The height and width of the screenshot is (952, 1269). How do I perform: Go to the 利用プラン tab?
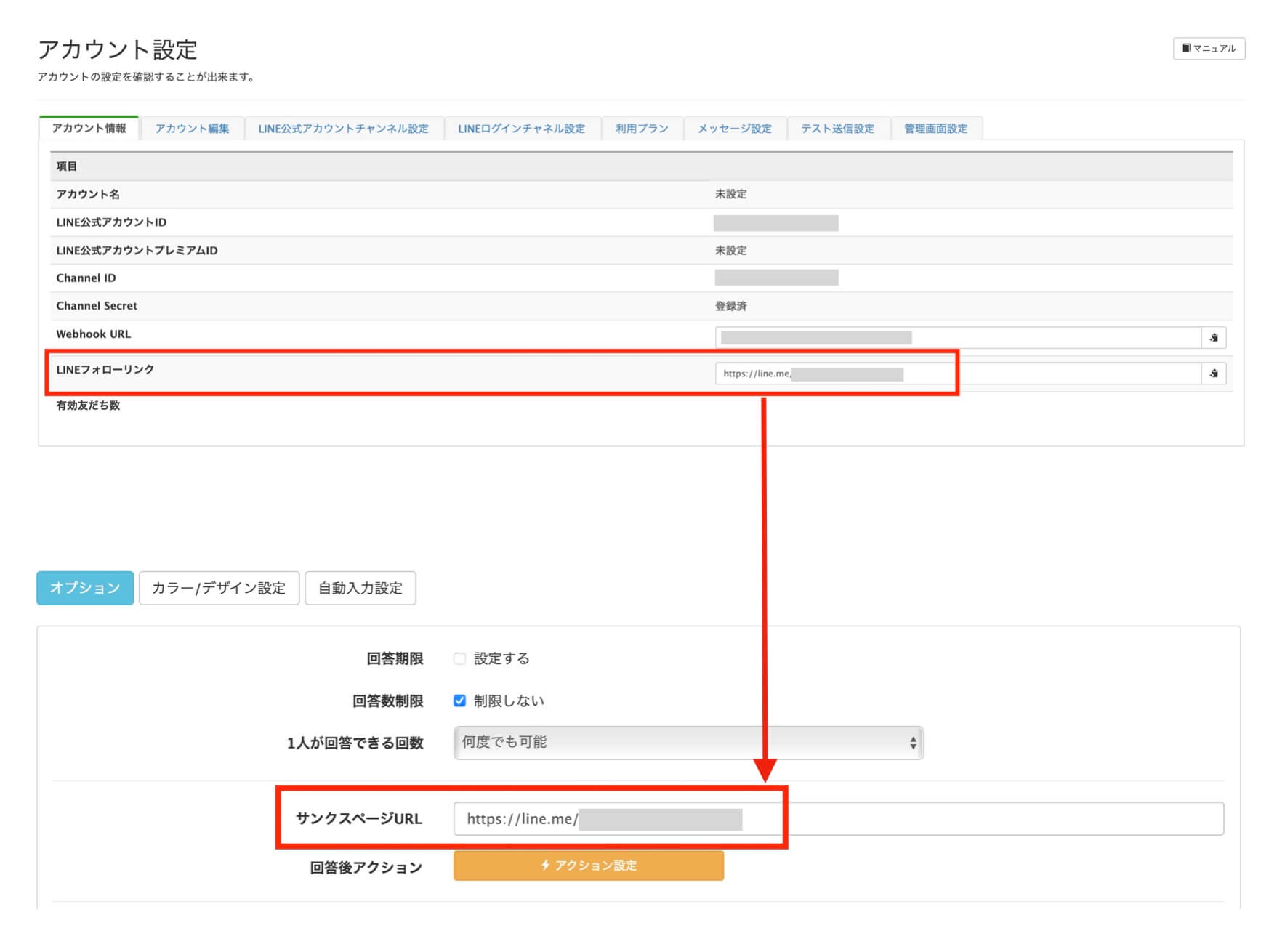click(x=641, y=129)
